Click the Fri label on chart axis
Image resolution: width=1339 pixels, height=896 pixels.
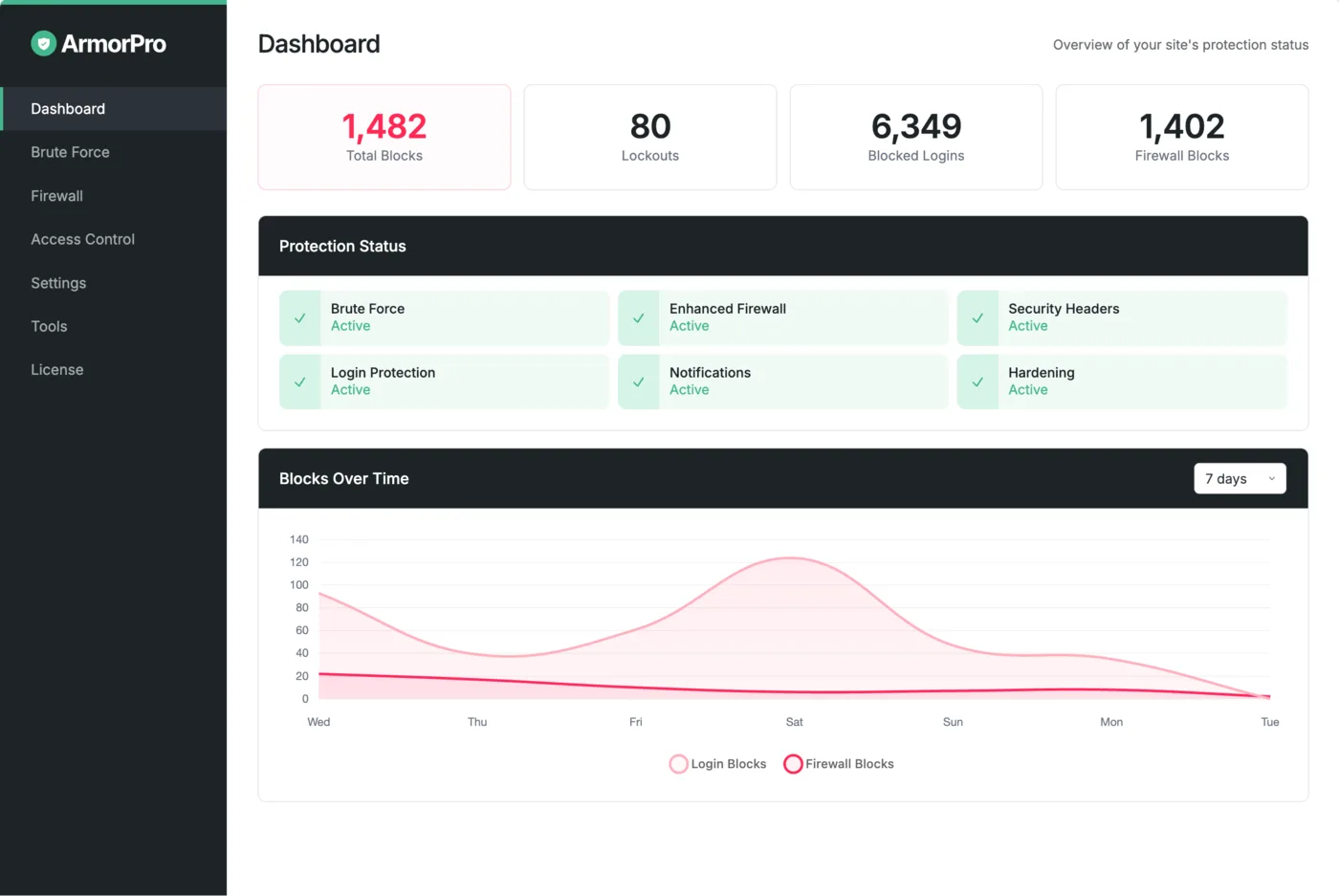coord(636,722)
